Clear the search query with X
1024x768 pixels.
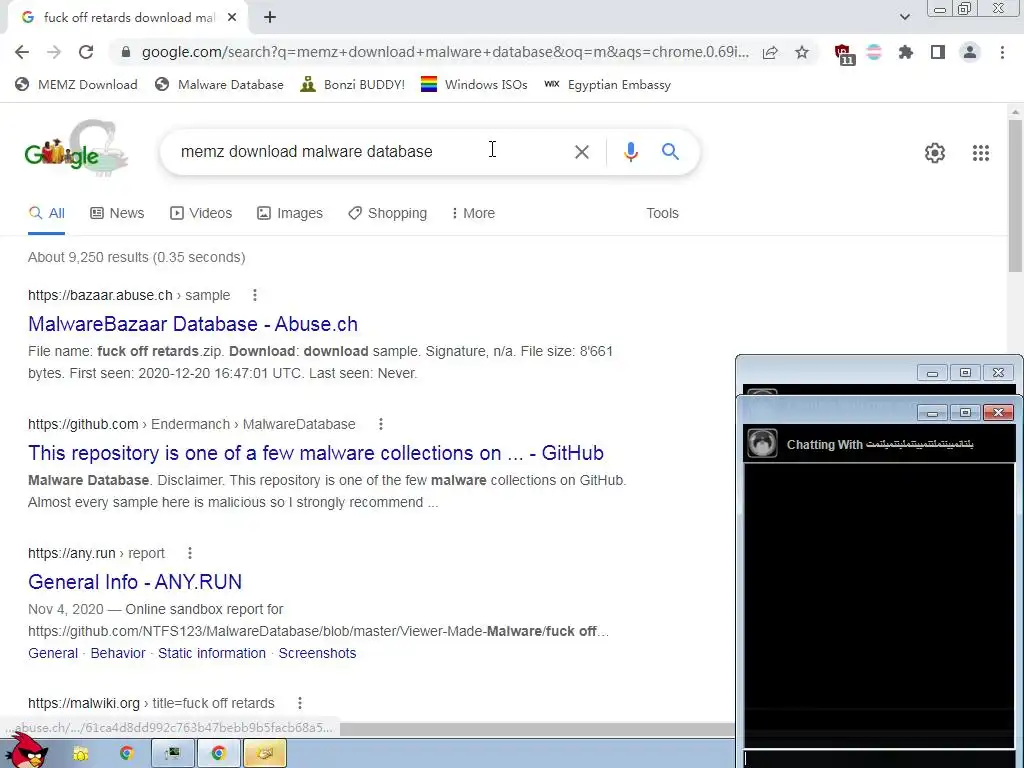(581, 152)
